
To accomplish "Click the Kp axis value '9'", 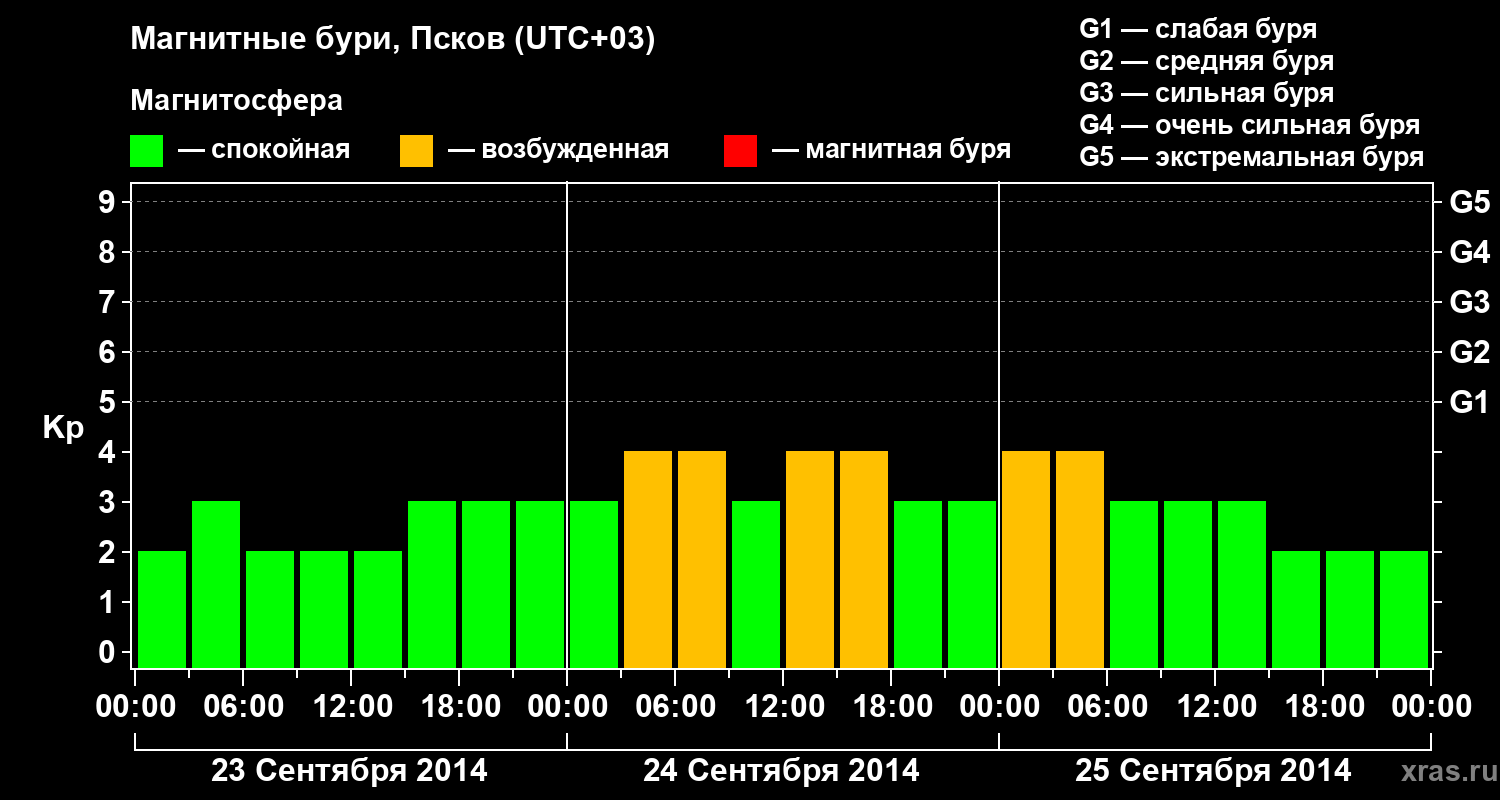I will 109,202.
